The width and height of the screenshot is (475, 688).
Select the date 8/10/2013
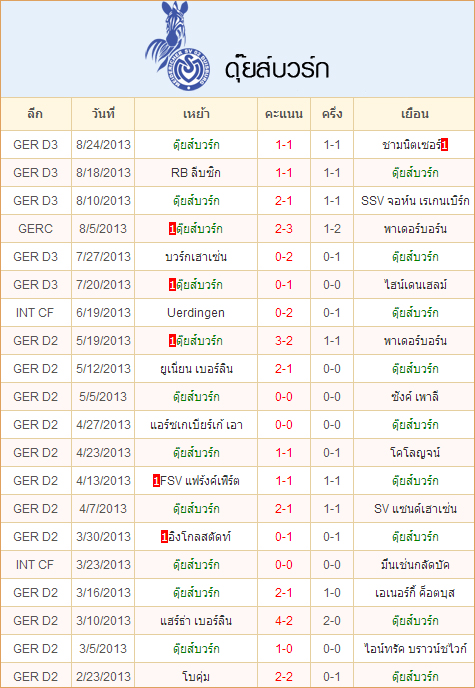pos(104,201)
